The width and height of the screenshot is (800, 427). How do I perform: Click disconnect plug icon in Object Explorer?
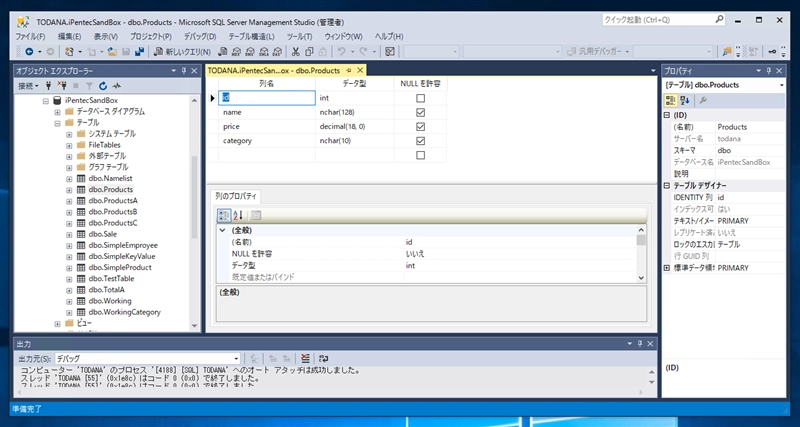[62, 86]
